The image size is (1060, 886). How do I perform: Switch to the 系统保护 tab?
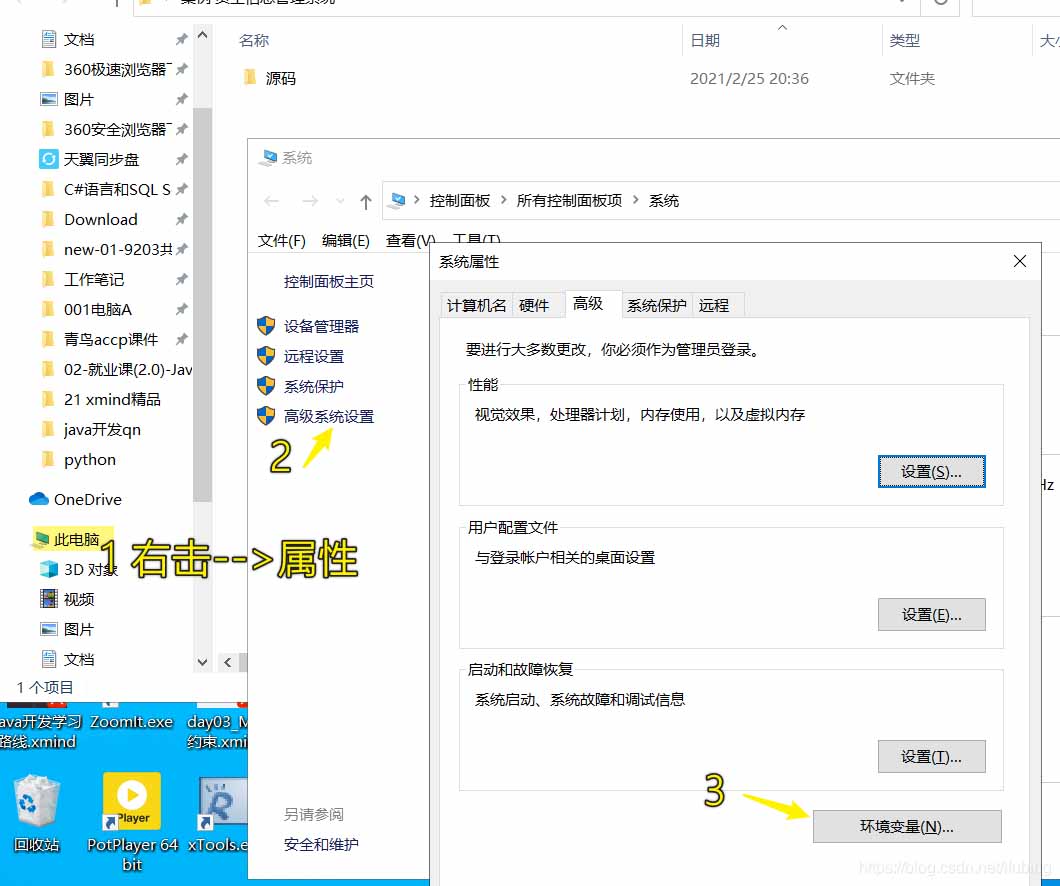656,305
